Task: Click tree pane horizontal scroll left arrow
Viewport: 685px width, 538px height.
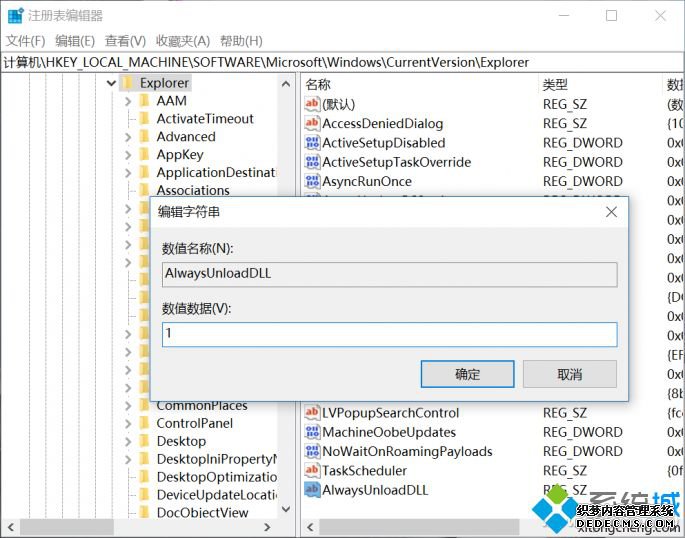Action: [x=11, y=527]
